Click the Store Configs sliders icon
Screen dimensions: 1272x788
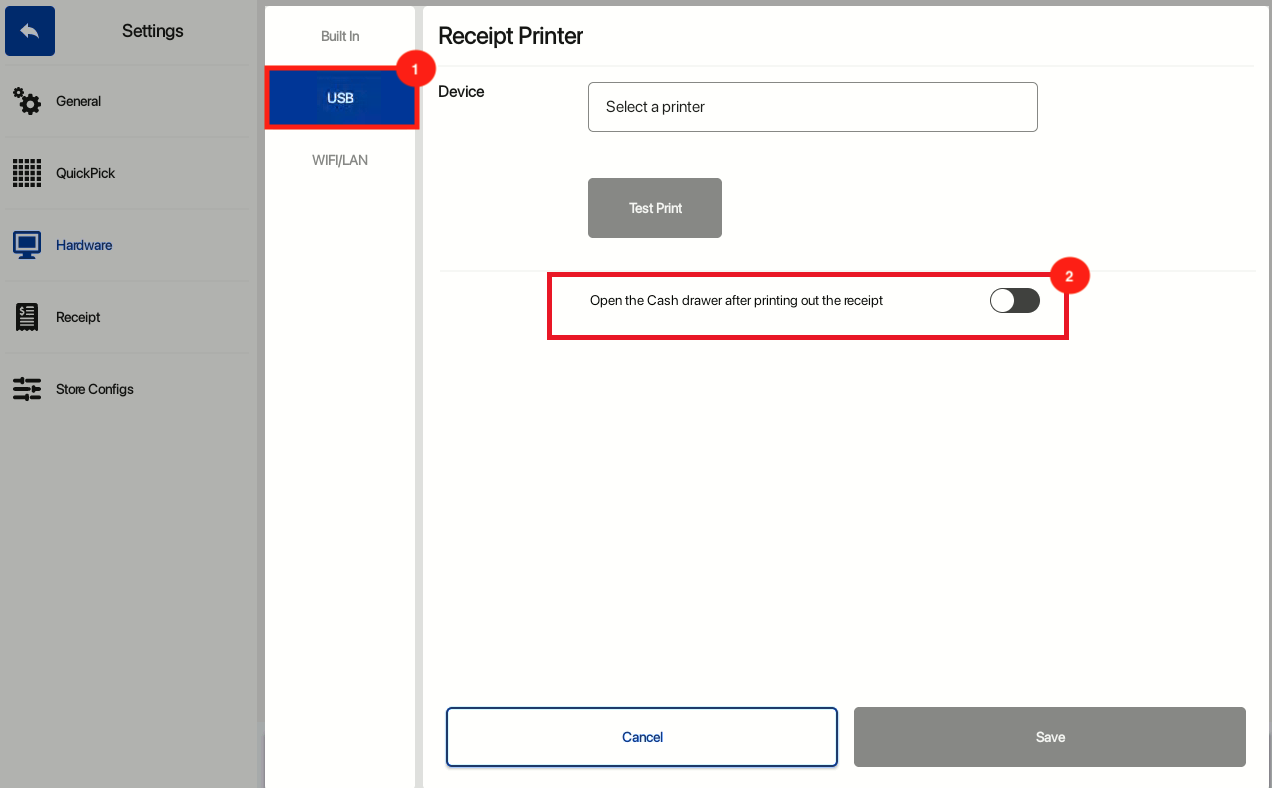click(27, 389)
